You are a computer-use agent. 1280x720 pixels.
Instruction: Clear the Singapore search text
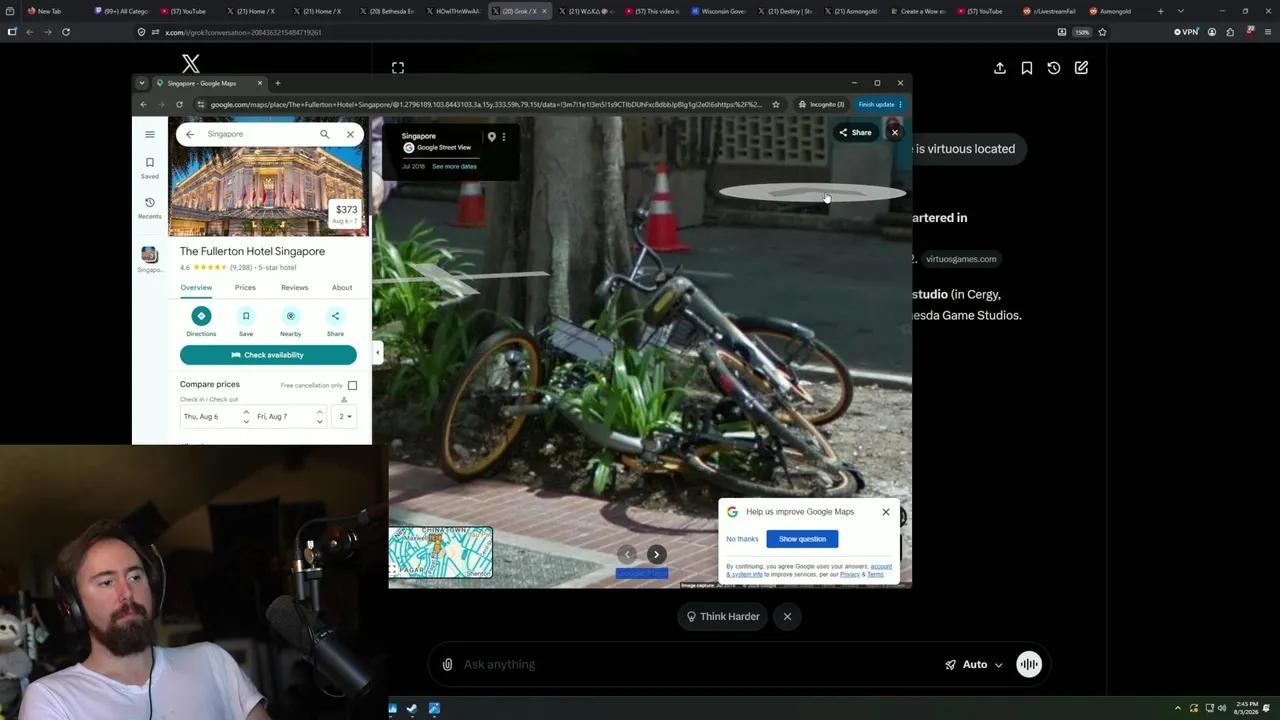click(350, 134)
